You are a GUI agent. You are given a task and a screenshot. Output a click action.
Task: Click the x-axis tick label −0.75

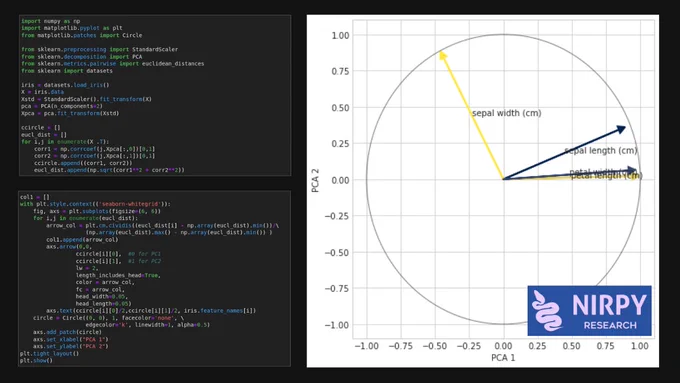(x=400, y=346)
